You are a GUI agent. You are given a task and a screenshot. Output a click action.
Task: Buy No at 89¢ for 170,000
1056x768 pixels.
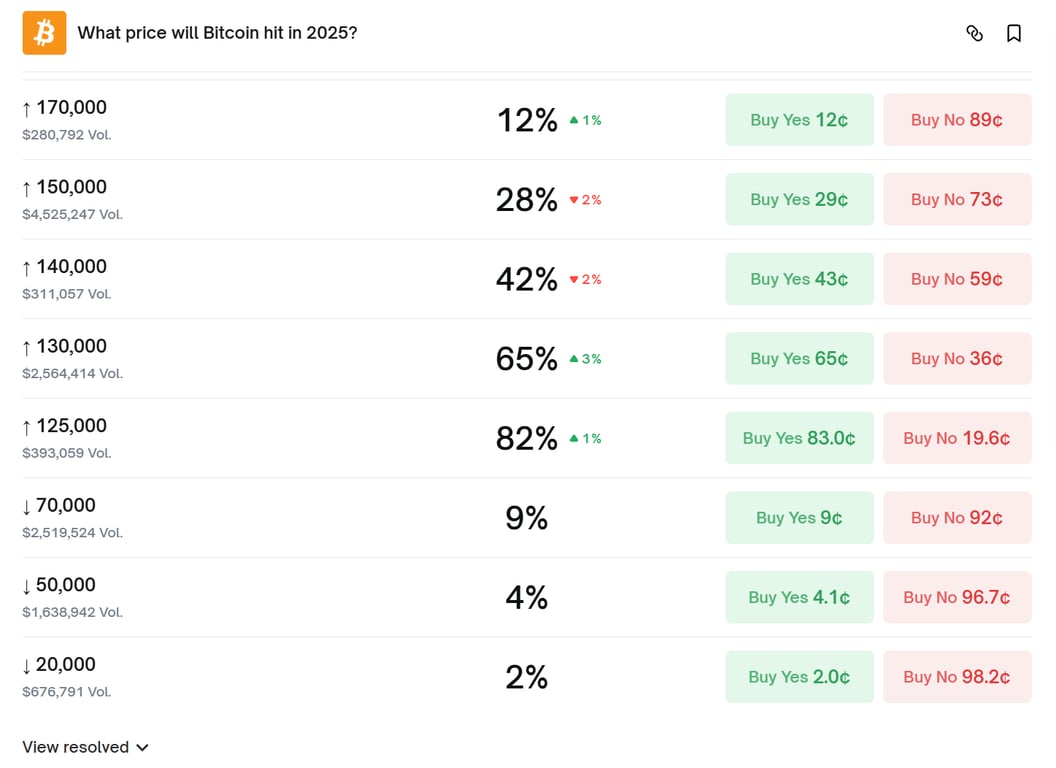(957, 119)
